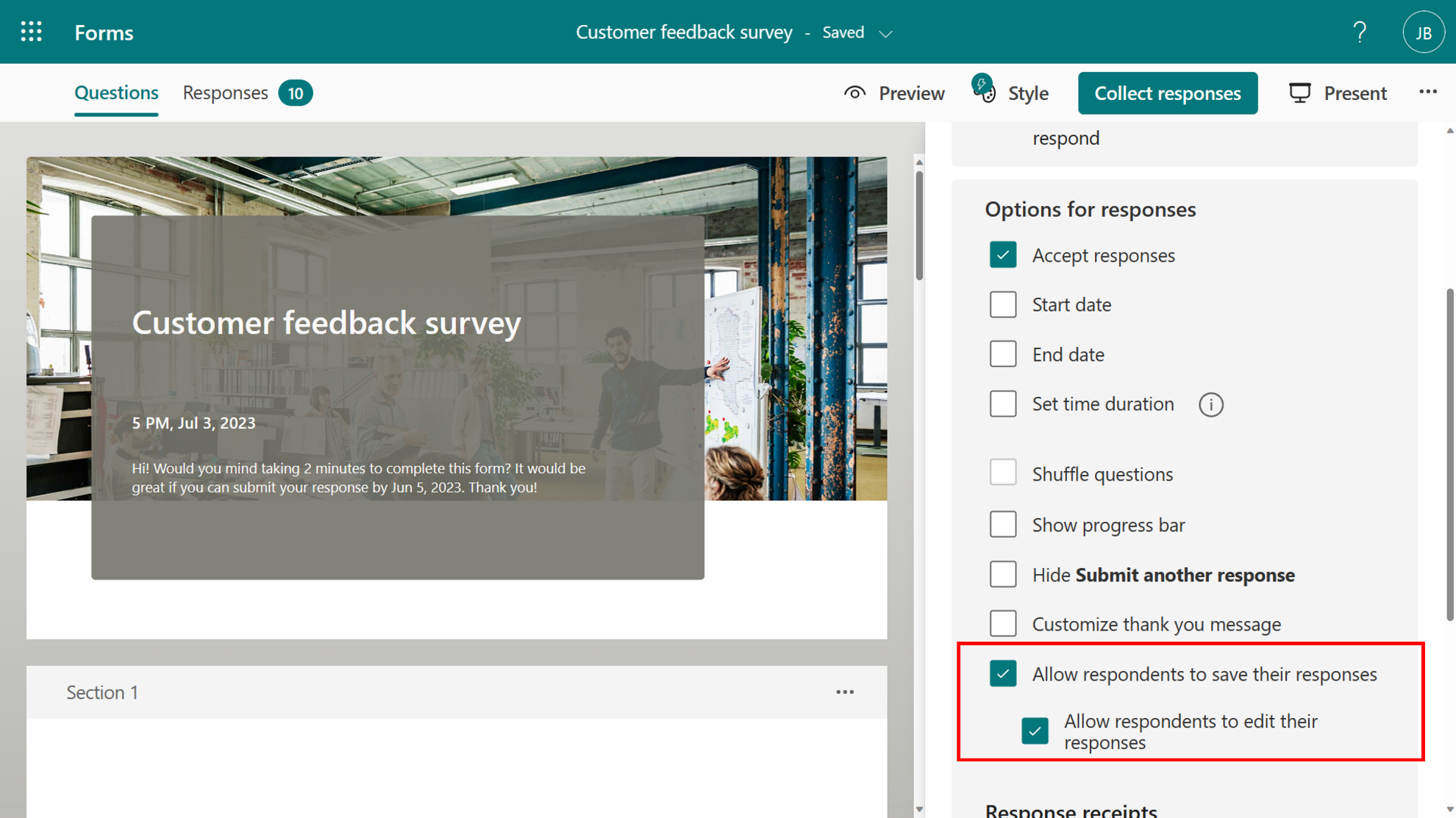This screenshot has height=818, width=1456.
Task: Disable Allow respondents to edit their responses
Action: (1035, 731)
